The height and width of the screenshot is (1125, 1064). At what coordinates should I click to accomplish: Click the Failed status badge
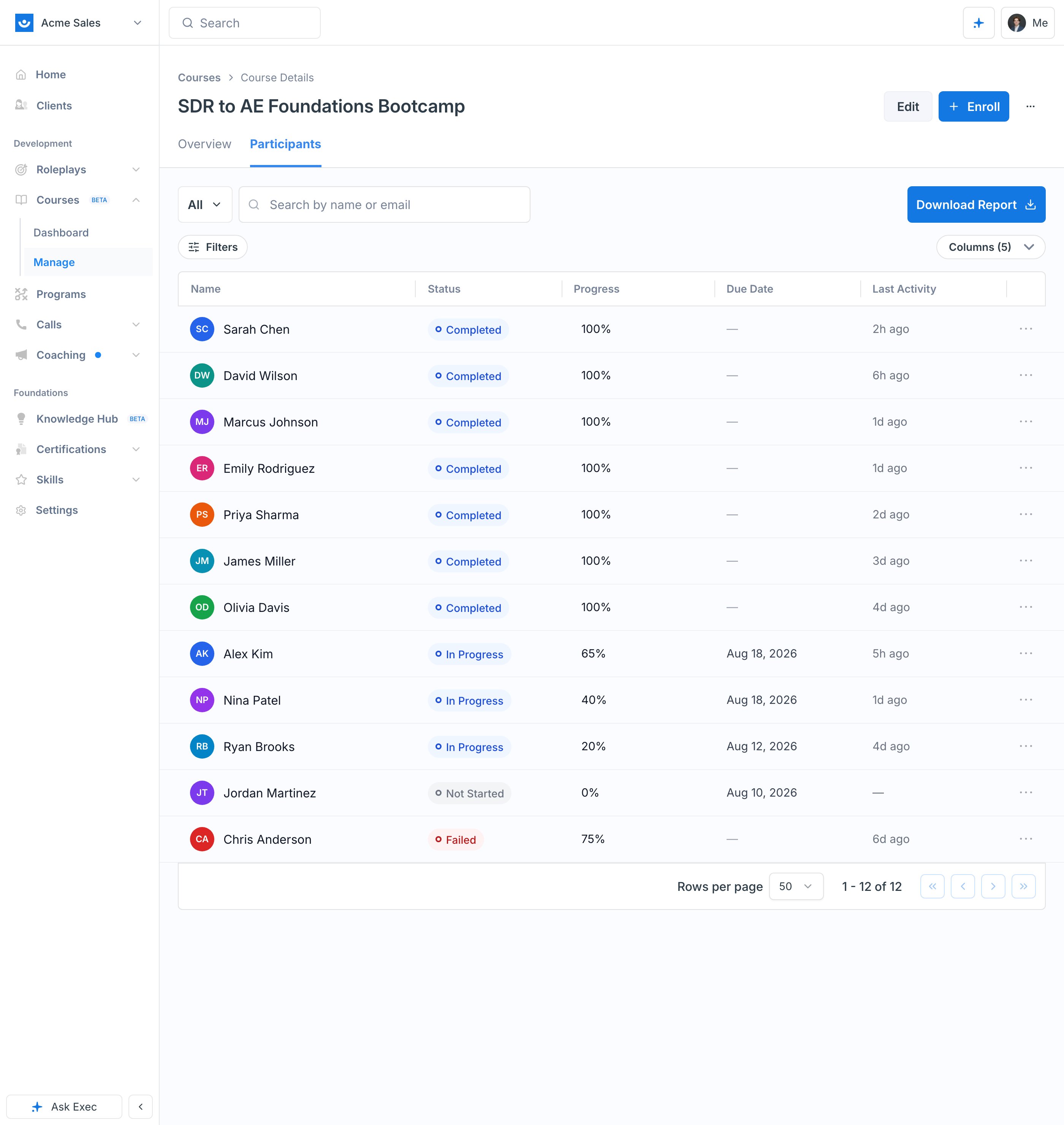[x=456, y=840]
